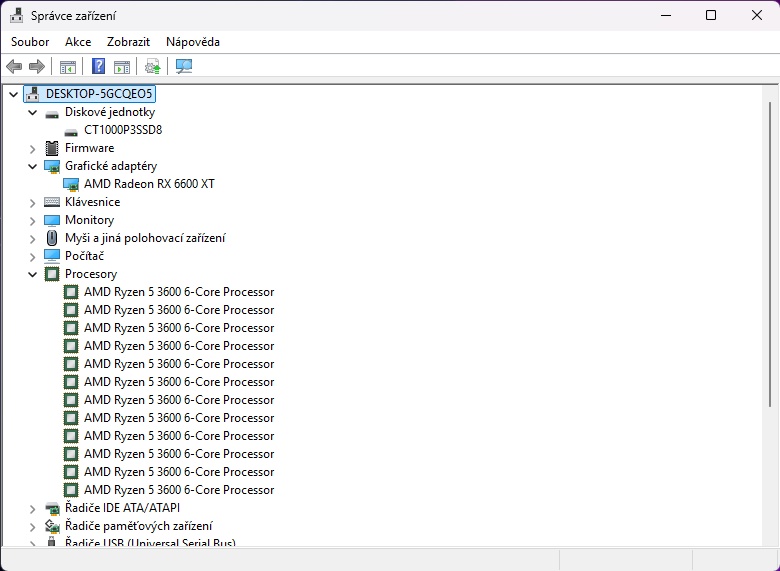Select the CT1000P3SSD8 disk drive

tap(122, 130)
